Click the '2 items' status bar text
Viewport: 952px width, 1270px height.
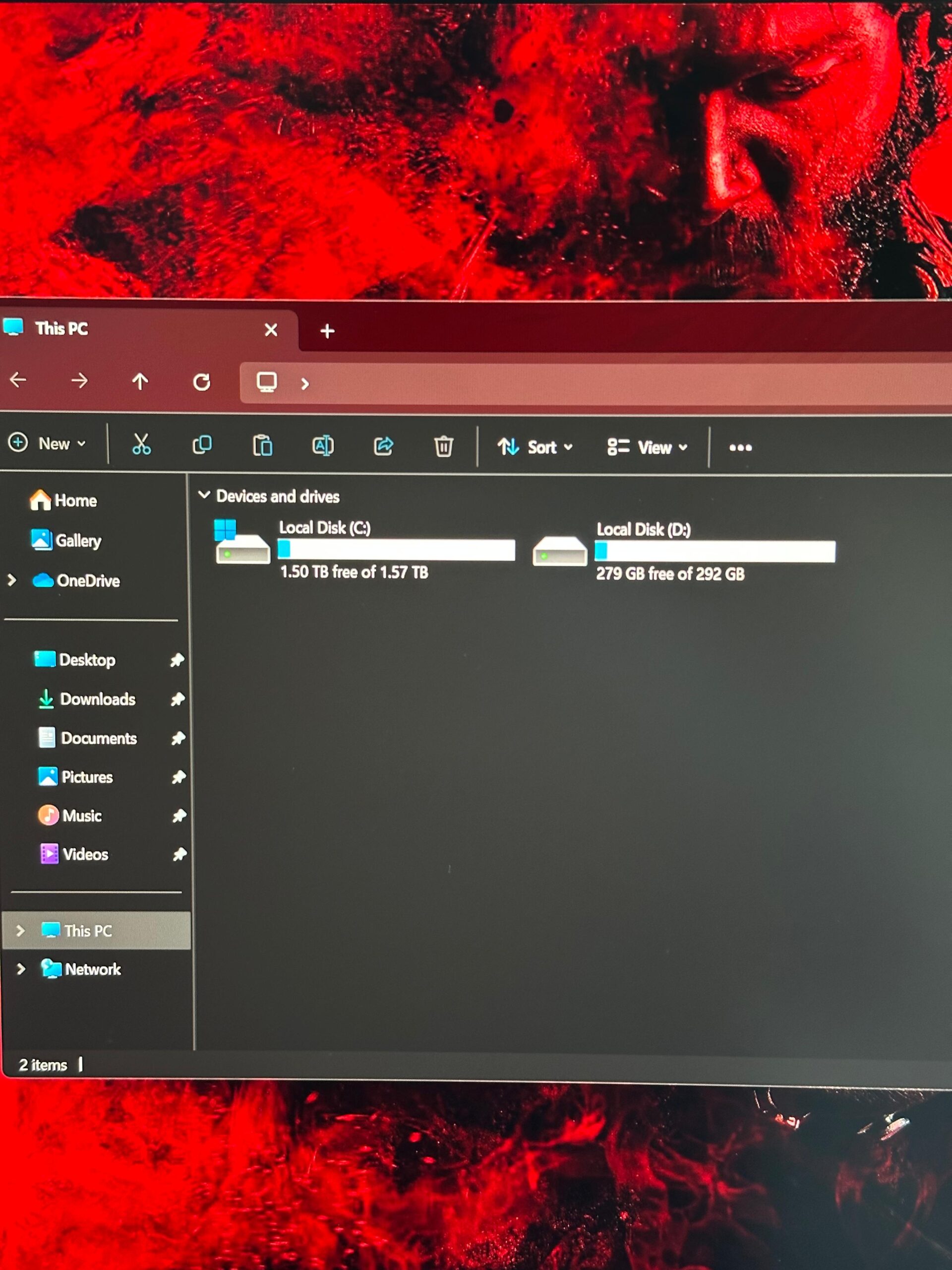point(43,1065)
